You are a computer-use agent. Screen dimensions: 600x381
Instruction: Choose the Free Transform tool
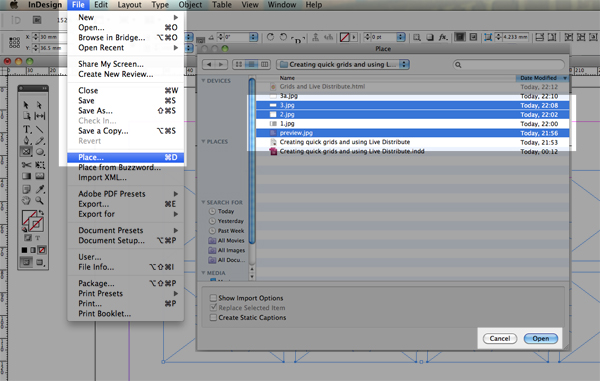tap(39, 165)
